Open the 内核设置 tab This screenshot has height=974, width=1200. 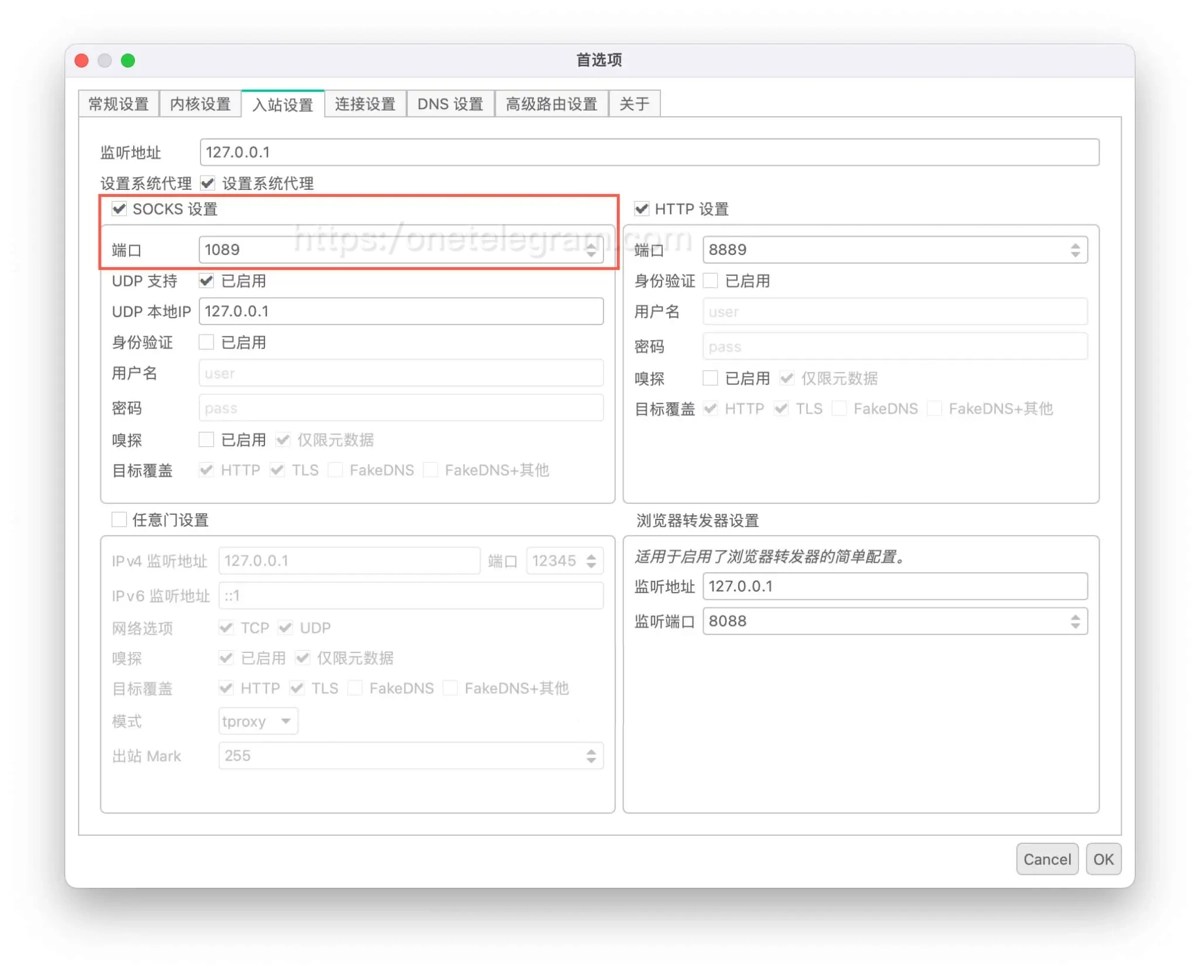point(200,104)
